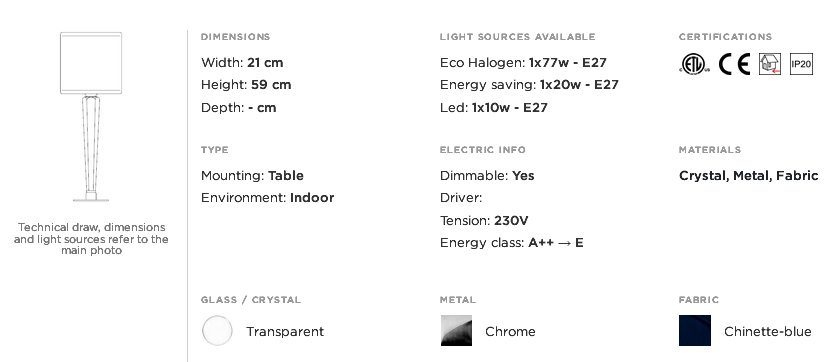Click the Chinette-blue fabric label

click(767, 332)
